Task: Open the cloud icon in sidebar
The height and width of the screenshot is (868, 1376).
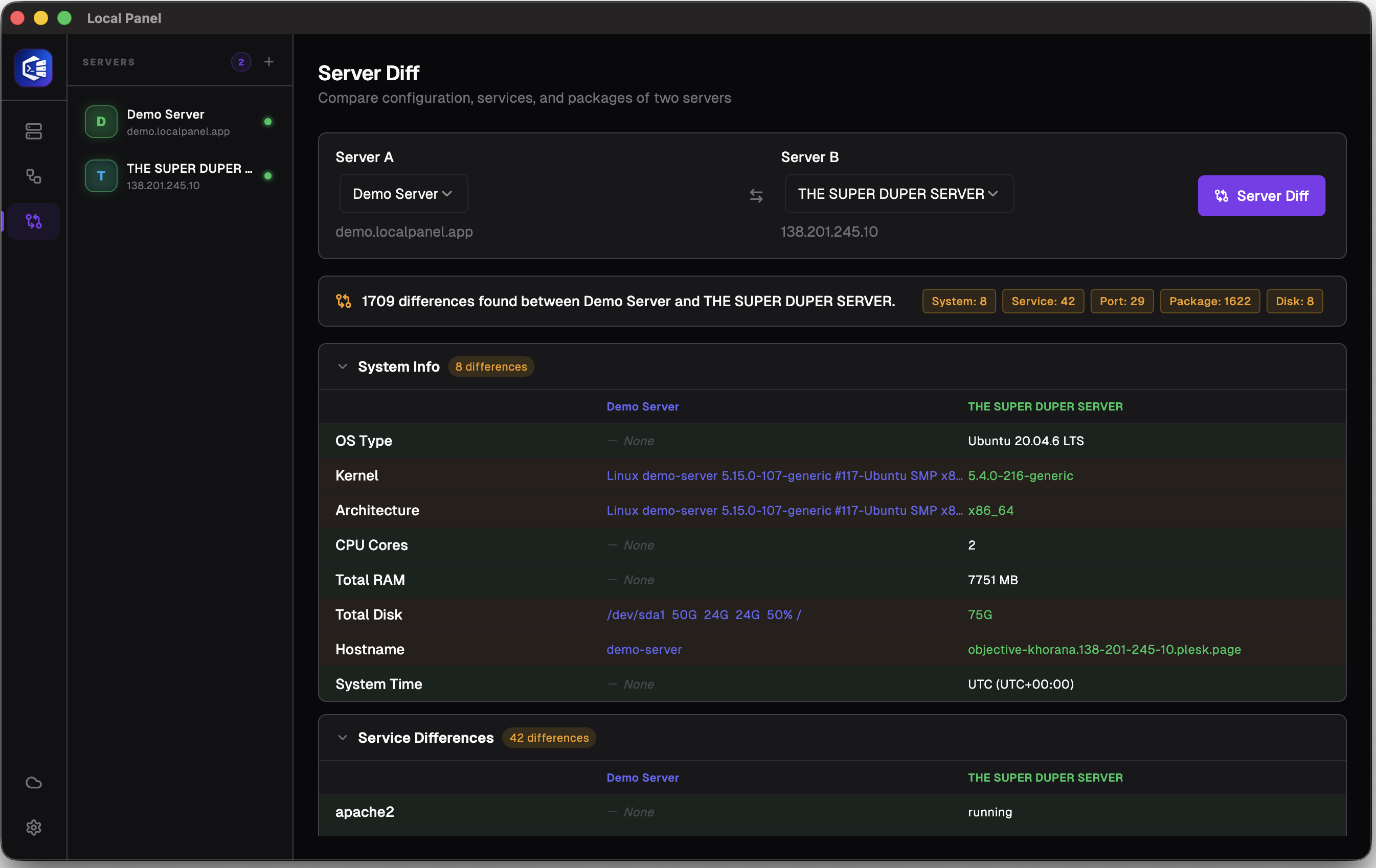Action: [34, 782]
